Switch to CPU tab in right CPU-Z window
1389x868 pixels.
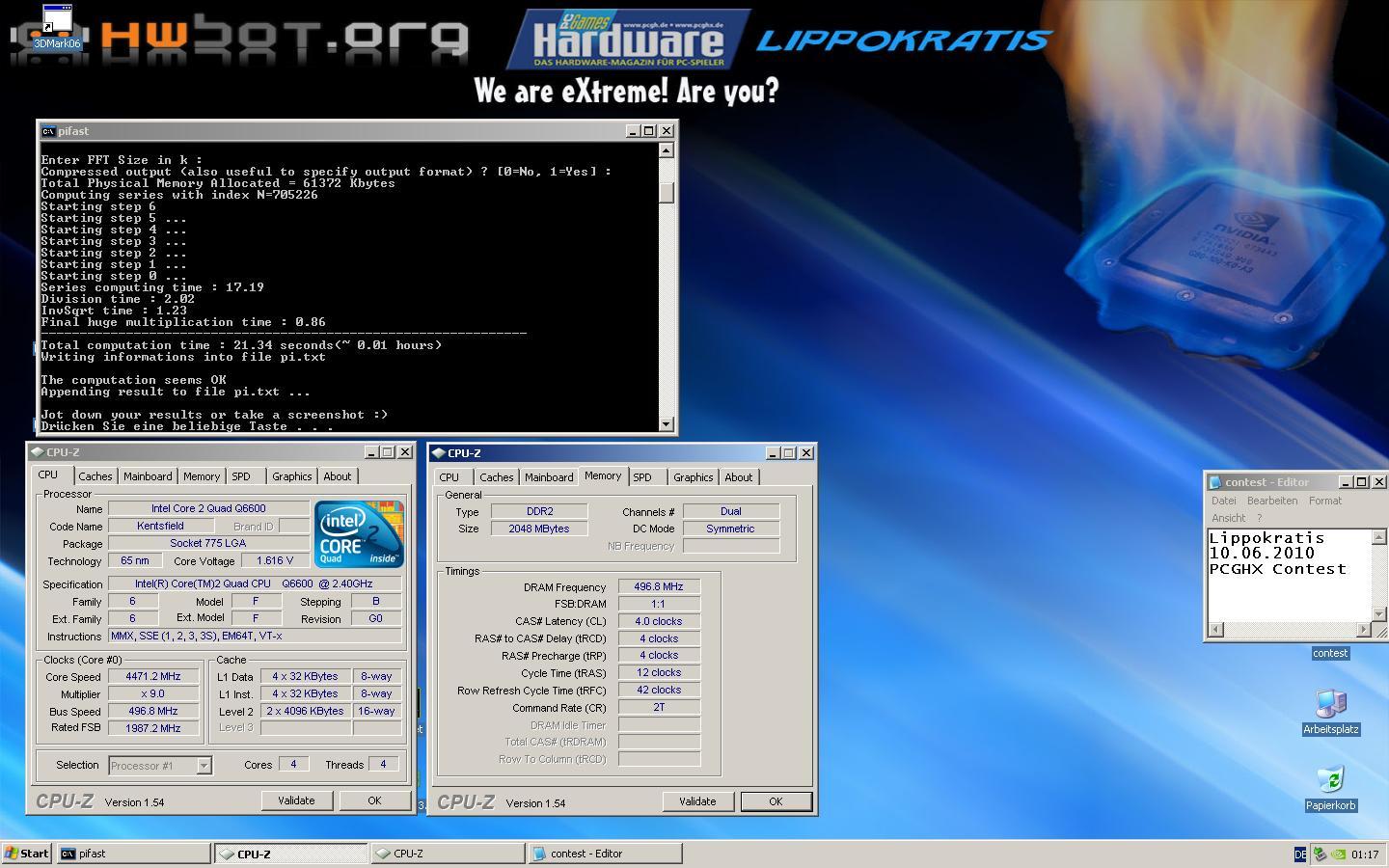click(x=449, y=477)
